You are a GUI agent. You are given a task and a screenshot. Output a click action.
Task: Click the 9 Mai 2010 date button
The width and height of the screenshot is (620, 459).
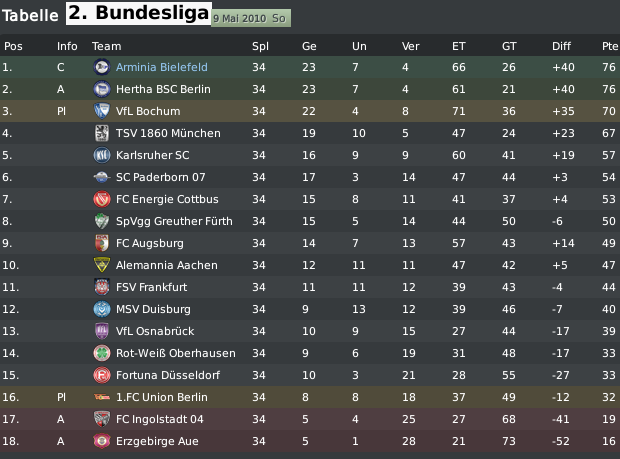[251, 18]
